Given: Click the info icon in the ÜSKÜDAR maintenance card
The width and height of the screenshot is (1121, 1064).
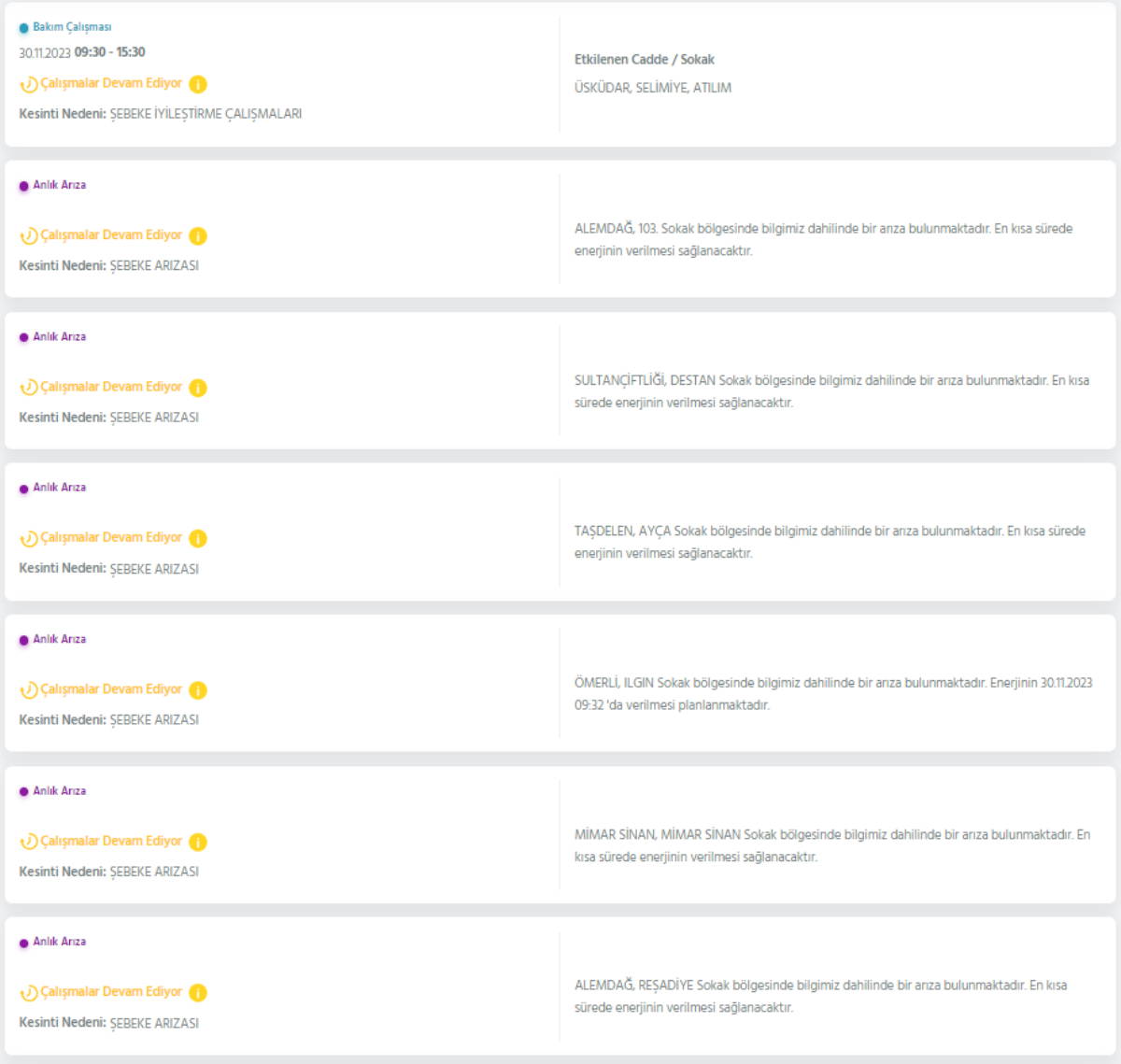Looking at the screenshot, I should point(198,84).
